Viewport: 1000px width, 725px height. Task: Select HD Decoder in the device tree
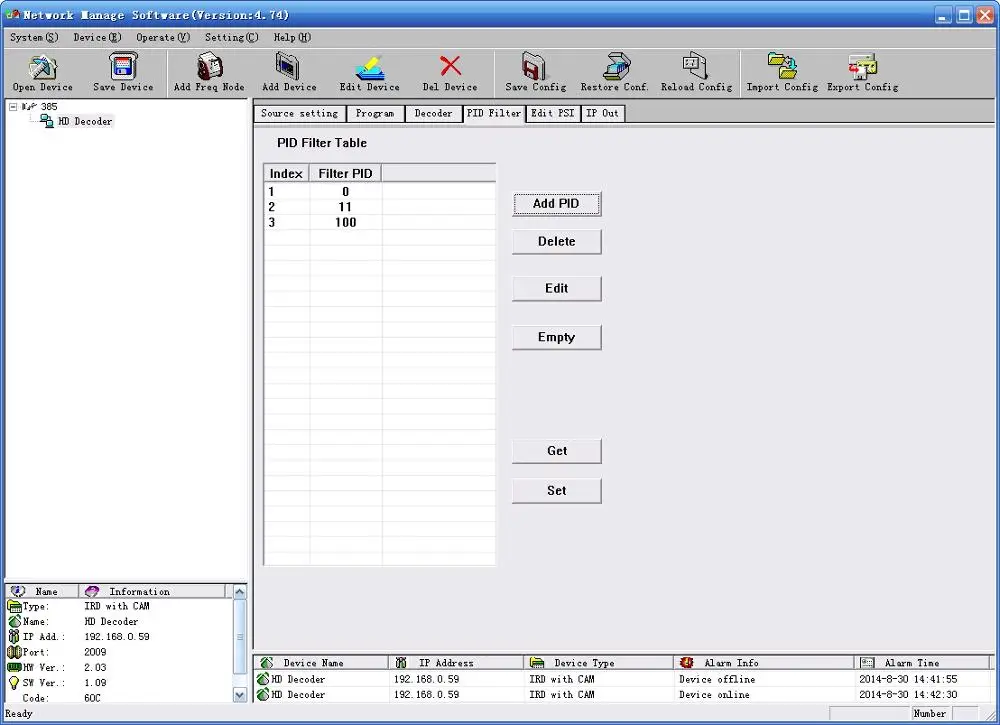(x=85, y=121)
